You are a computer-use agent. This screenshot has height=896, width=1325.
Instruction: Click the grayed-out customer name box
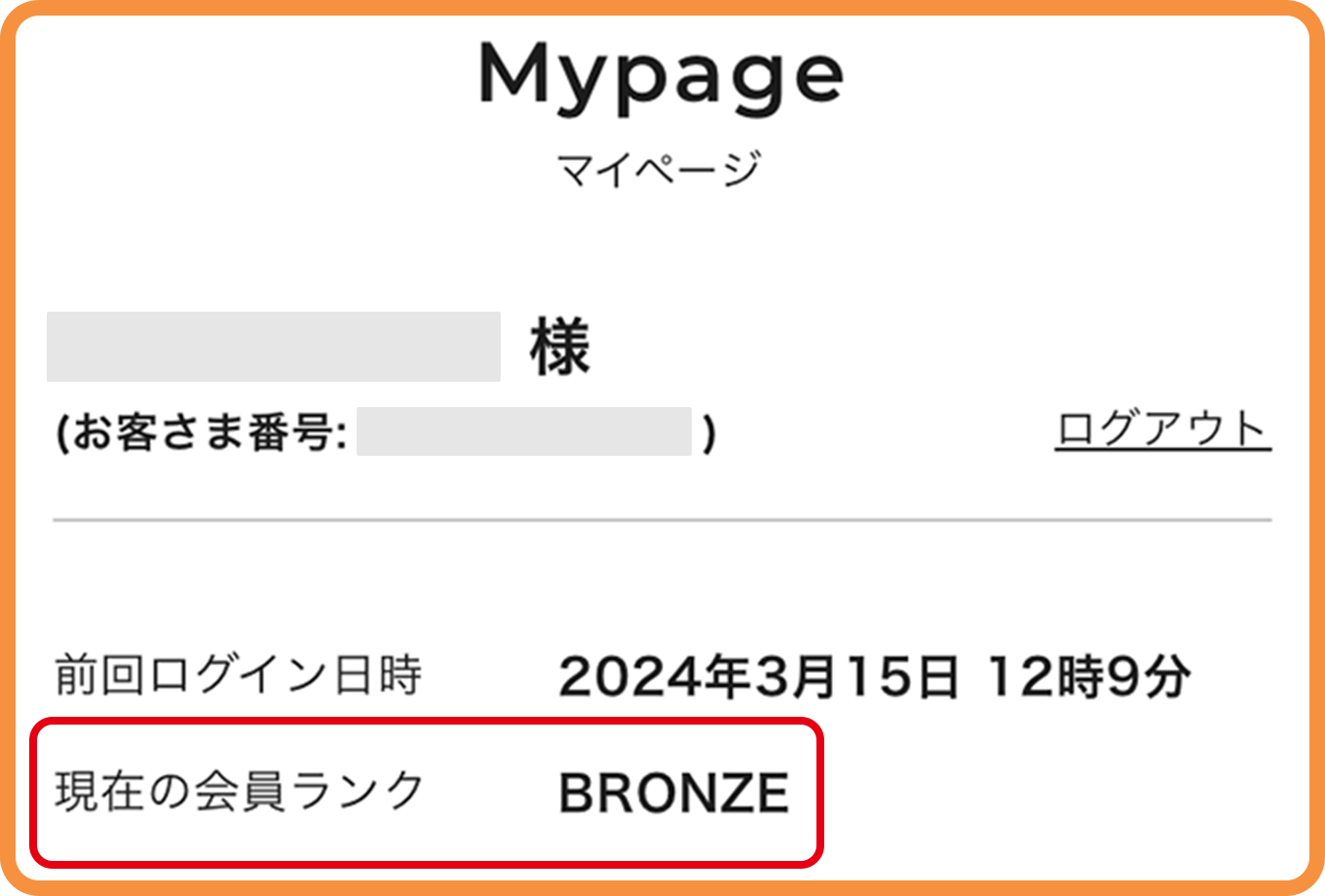tap(274, 346)
